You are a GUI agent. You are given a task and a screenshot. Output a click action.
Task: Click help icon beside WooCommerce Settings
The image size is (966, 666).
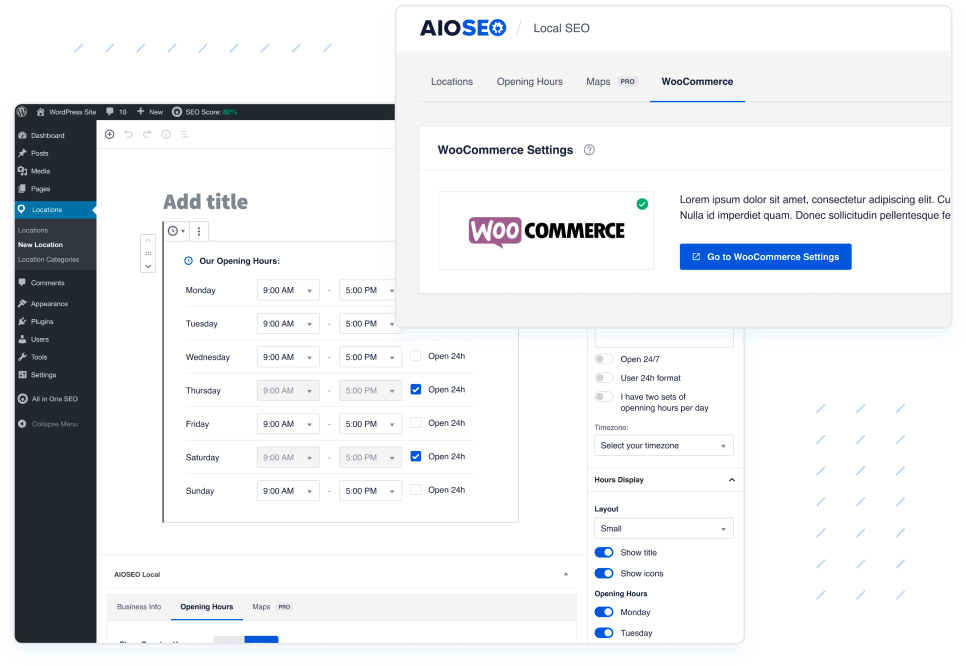click(589, 150)
